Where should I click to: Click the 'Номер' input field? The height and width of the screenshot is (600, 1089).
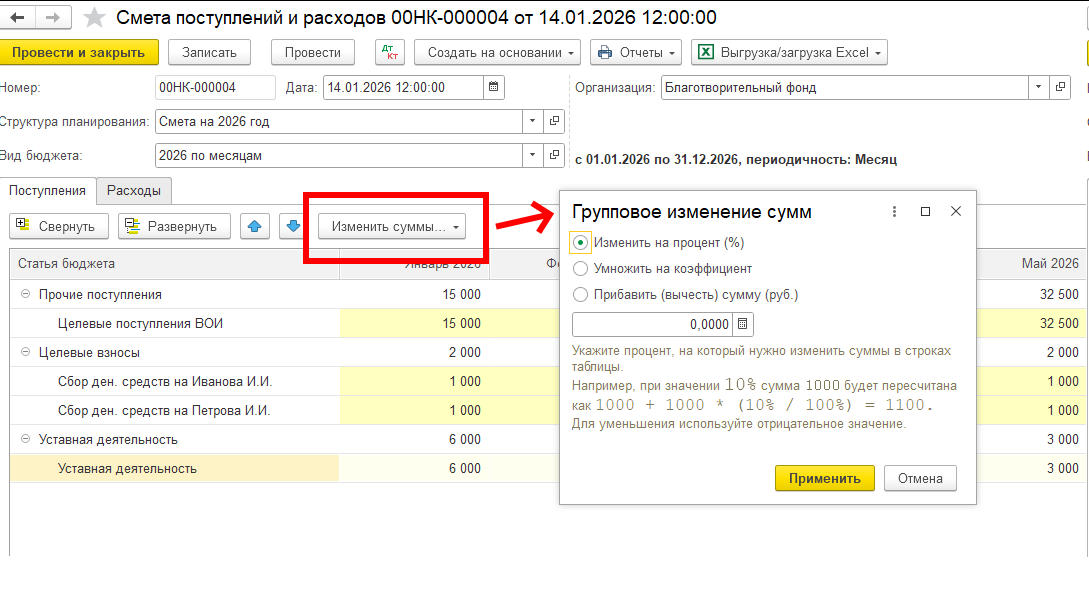click(x=215, y=87)
